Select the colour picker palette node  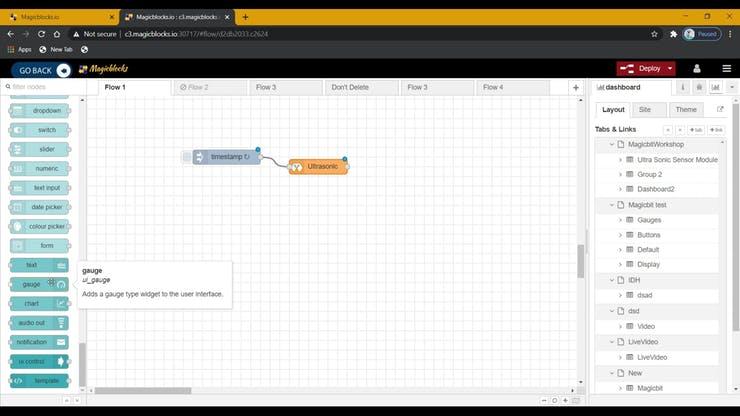(40, 226)
